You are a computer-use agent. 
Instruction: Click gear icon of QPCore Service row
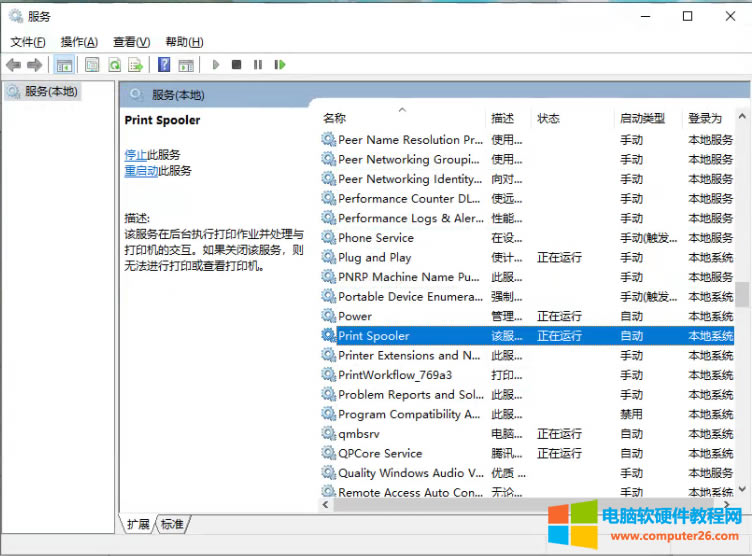(329, 453)
